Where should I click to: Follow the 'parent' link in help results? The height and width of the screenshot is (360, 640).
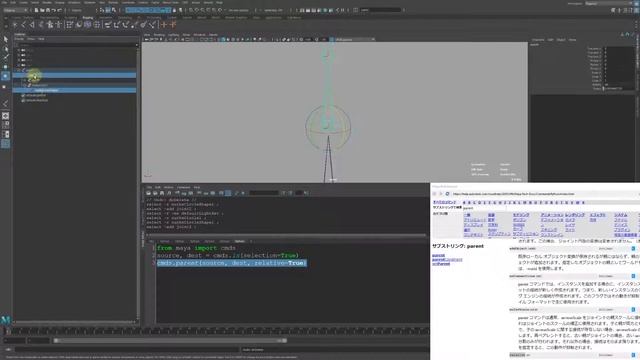(x=438, y=256)
